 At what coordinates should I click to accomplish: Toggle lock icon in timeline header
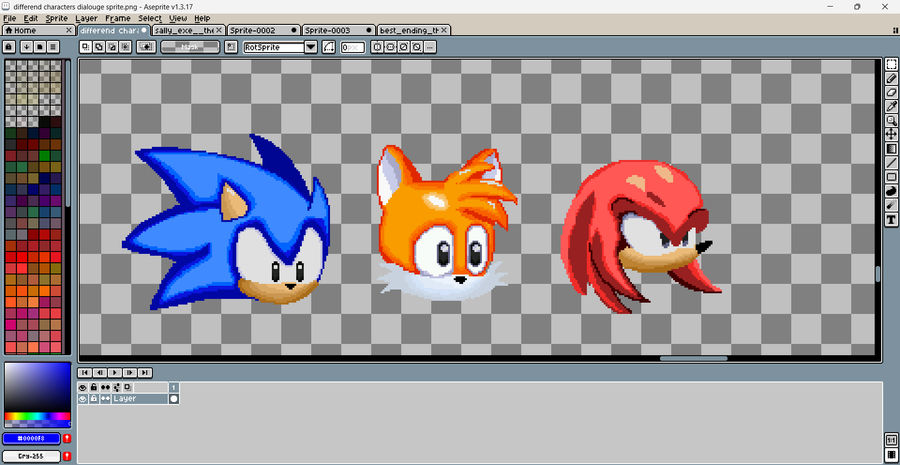pyautogui.click(x=94, y=388)
